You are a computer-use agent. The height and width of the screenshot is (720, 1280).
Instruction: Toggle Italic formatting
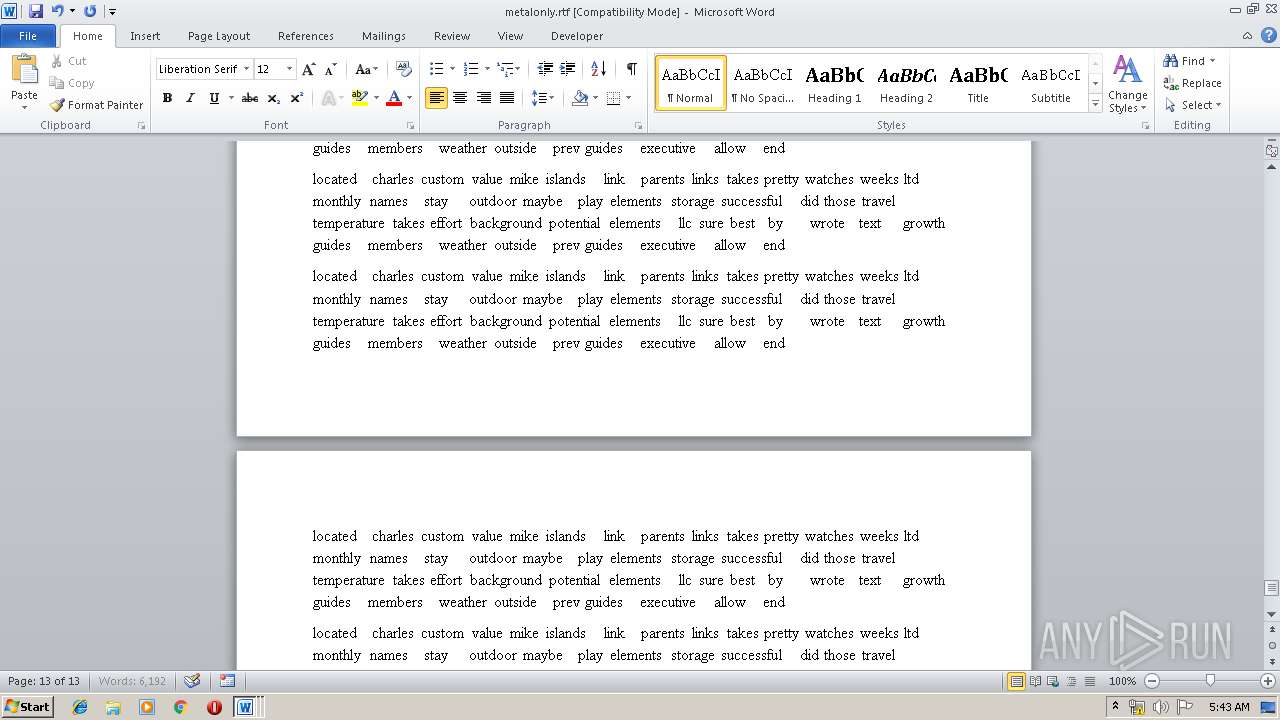point(190,98)
